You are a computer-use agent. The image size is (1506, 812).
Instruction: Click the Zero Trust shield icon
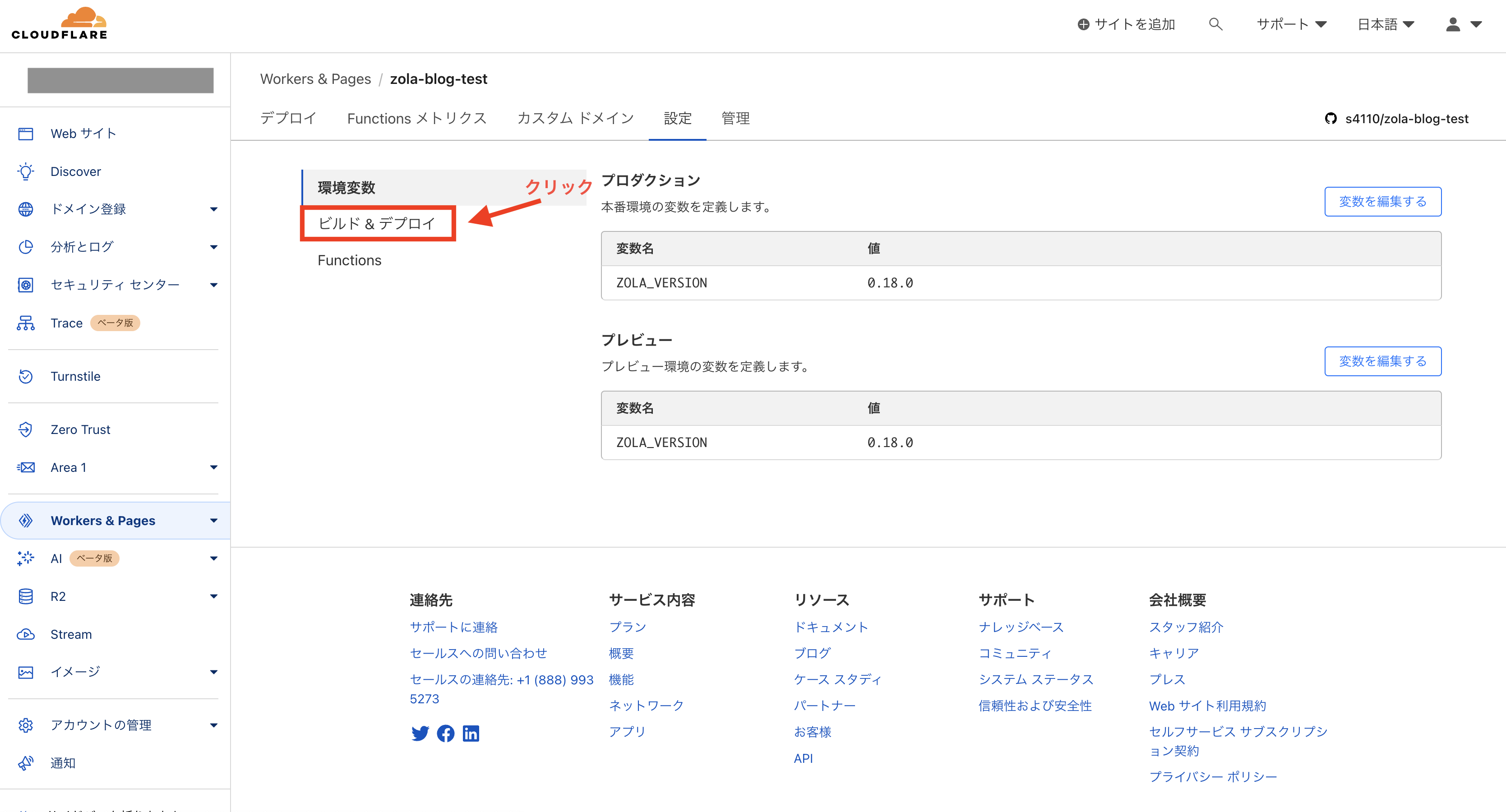pyautogui.click(x=25, y=429)
